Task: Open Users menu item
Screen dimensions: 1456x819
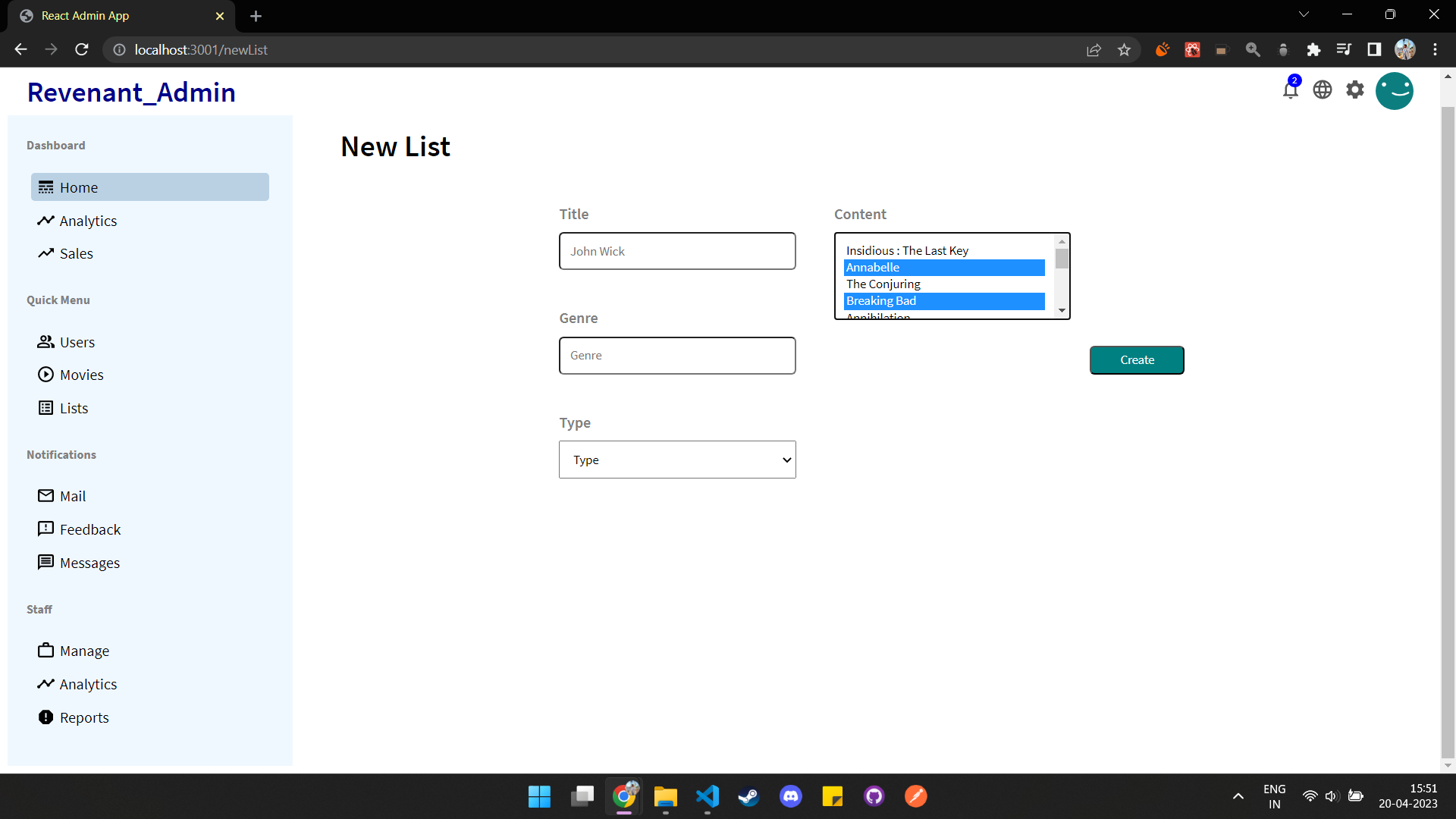Action: [77, 342]
